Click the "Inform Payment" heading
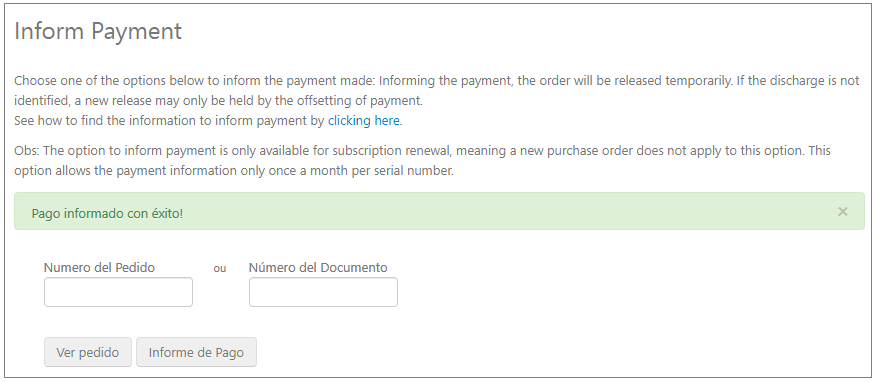This screenshot has width=876, height=382. pyautogui.click(x=98, y=31)
